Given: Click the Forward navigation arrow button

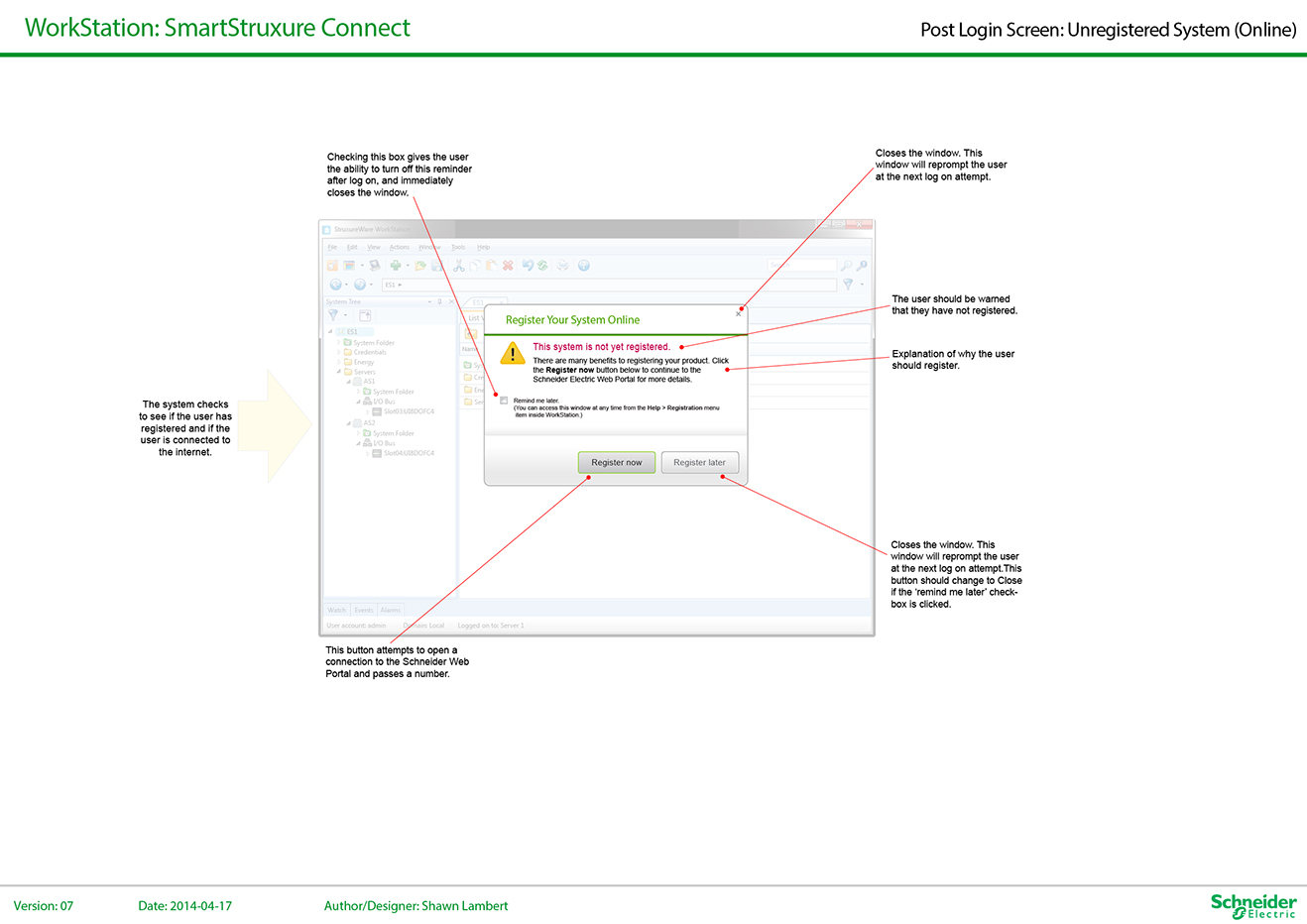Looking at the screenshot, I should 360,285.
